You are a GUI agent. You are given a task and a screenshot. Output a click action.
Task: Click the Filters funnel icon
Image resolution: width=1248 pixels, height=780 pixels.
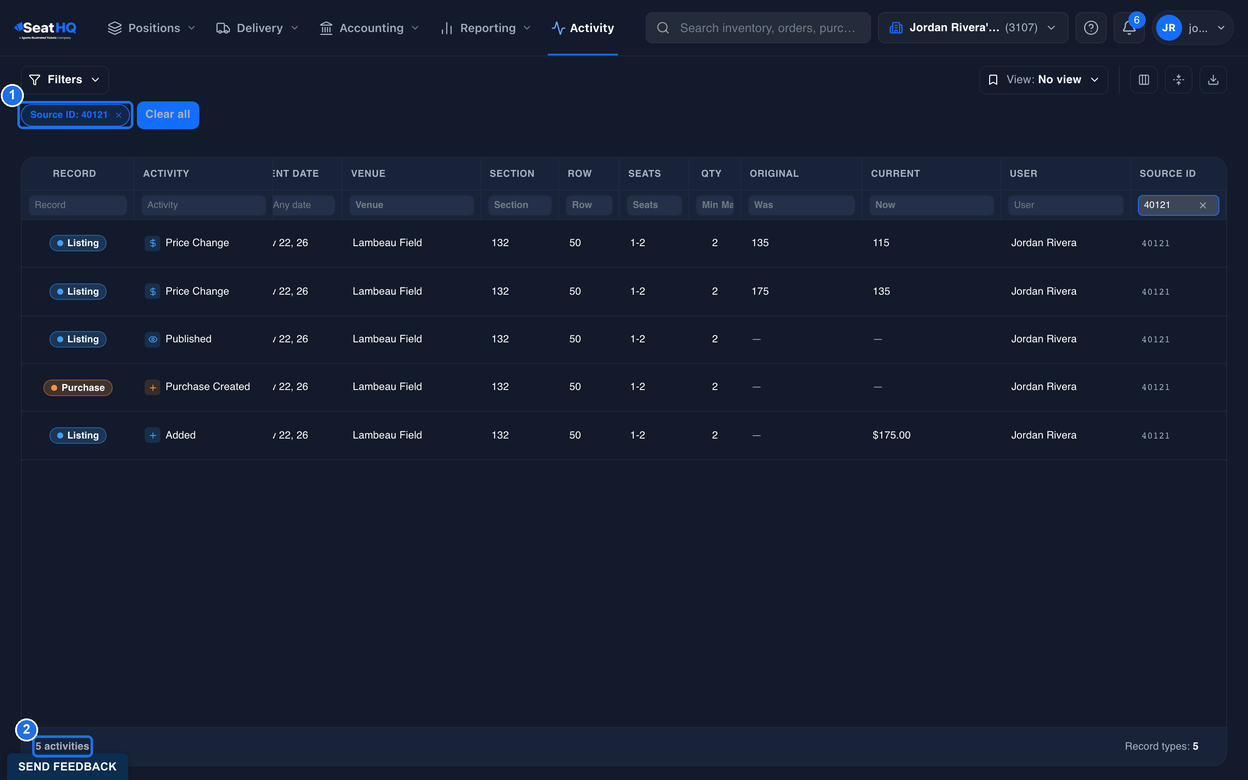point(35,80)
